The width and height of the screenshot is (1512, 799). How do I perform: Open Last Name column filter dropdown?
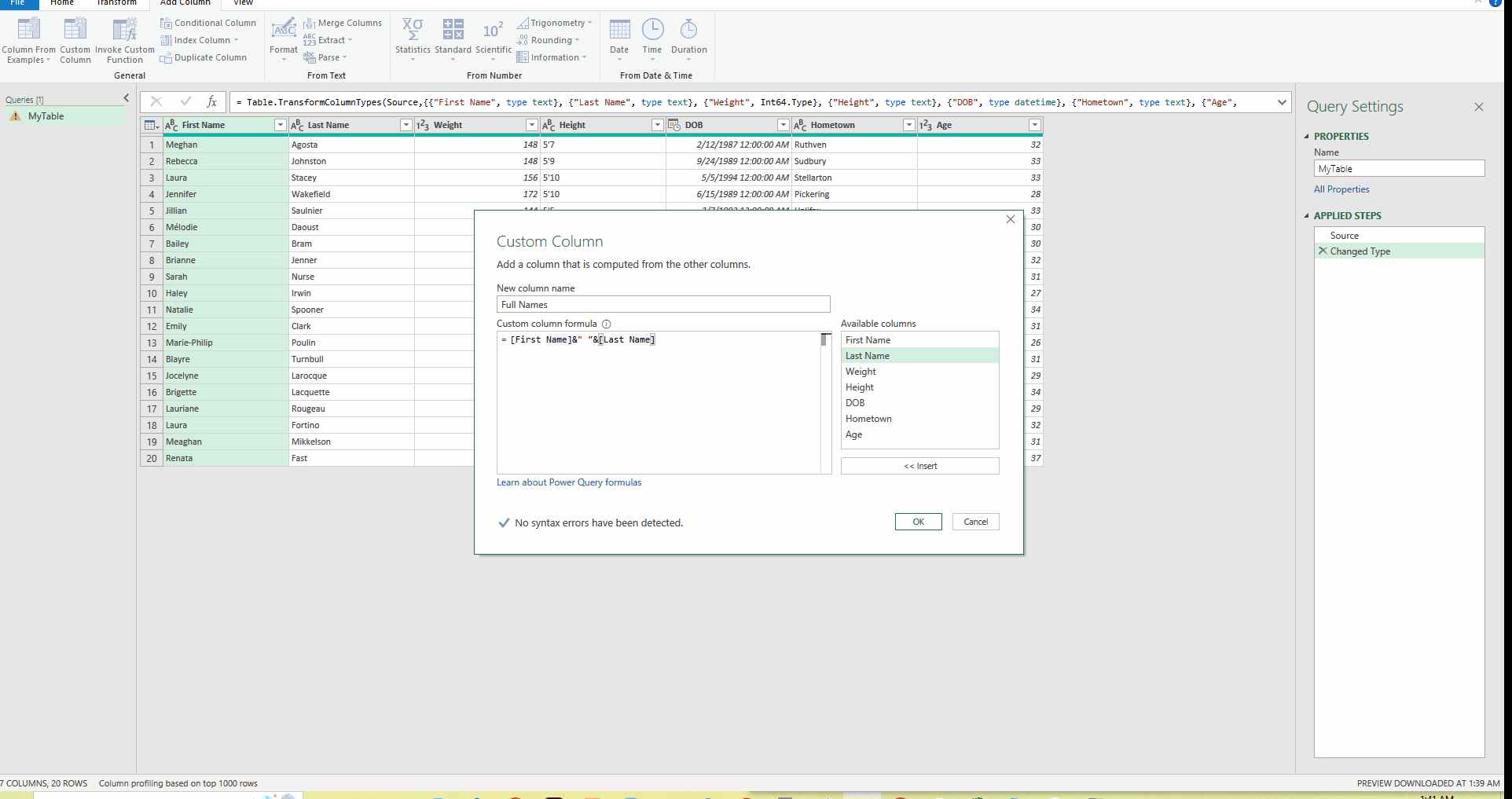[x=406, y=125]
